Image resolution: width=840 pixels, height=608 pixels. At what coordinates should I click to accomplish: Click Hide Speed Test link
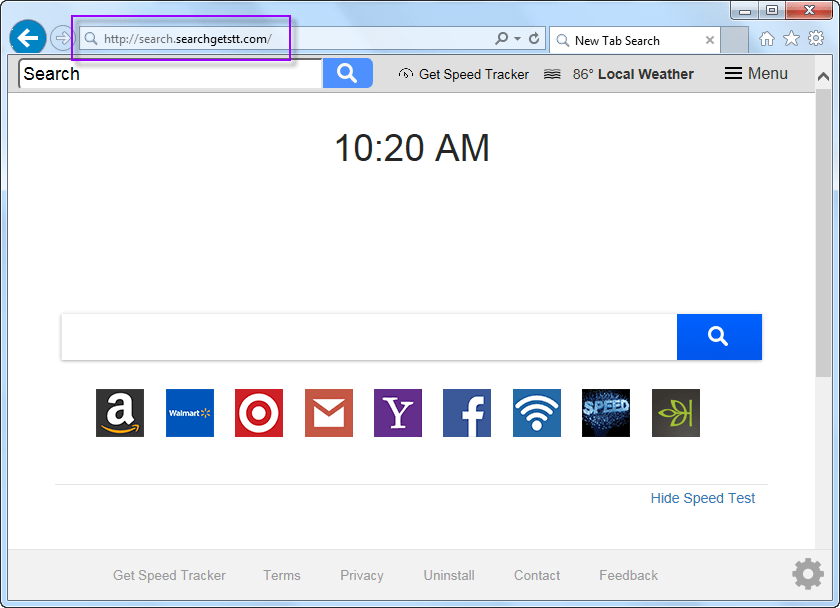703,498
